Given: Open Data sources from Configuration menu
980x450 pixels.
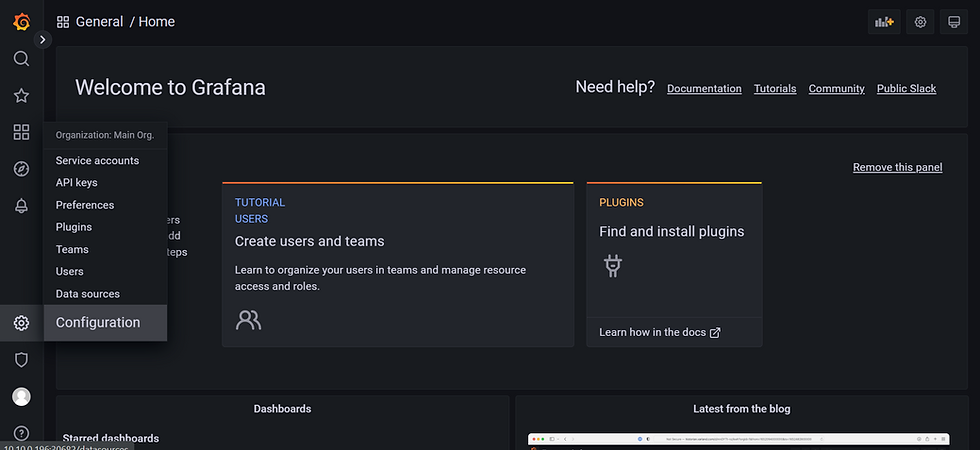Looking at the screenshot, I should [x=88, y=294].
